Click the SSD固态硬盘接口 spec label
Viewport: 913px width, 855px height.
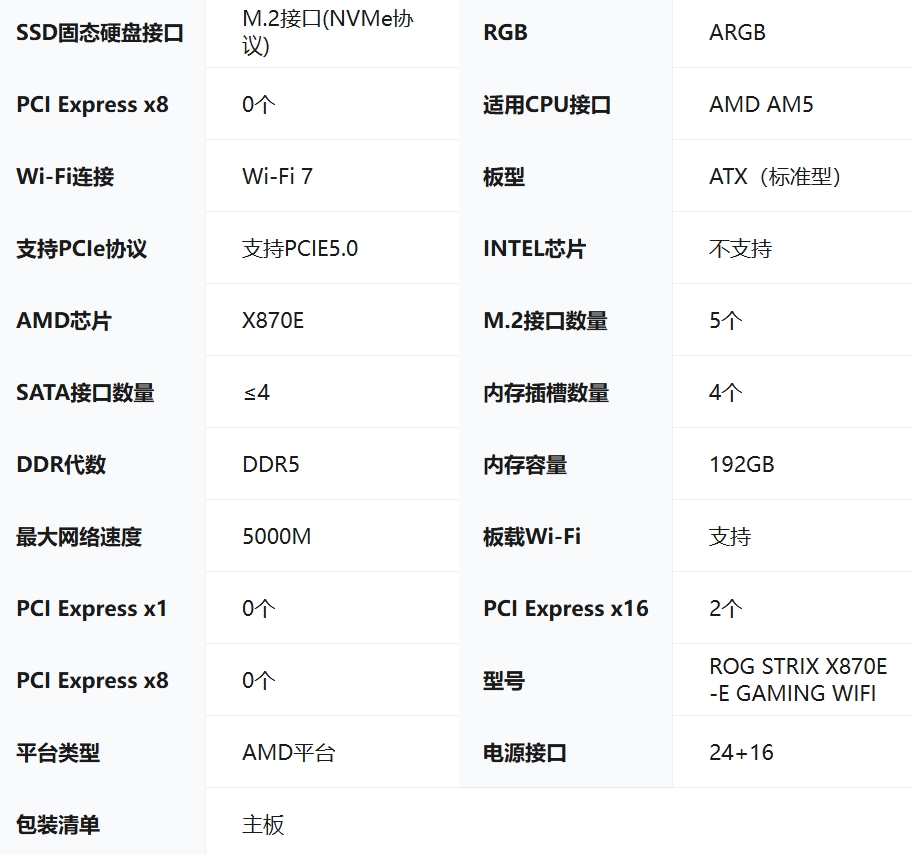(x=100, y=33)
